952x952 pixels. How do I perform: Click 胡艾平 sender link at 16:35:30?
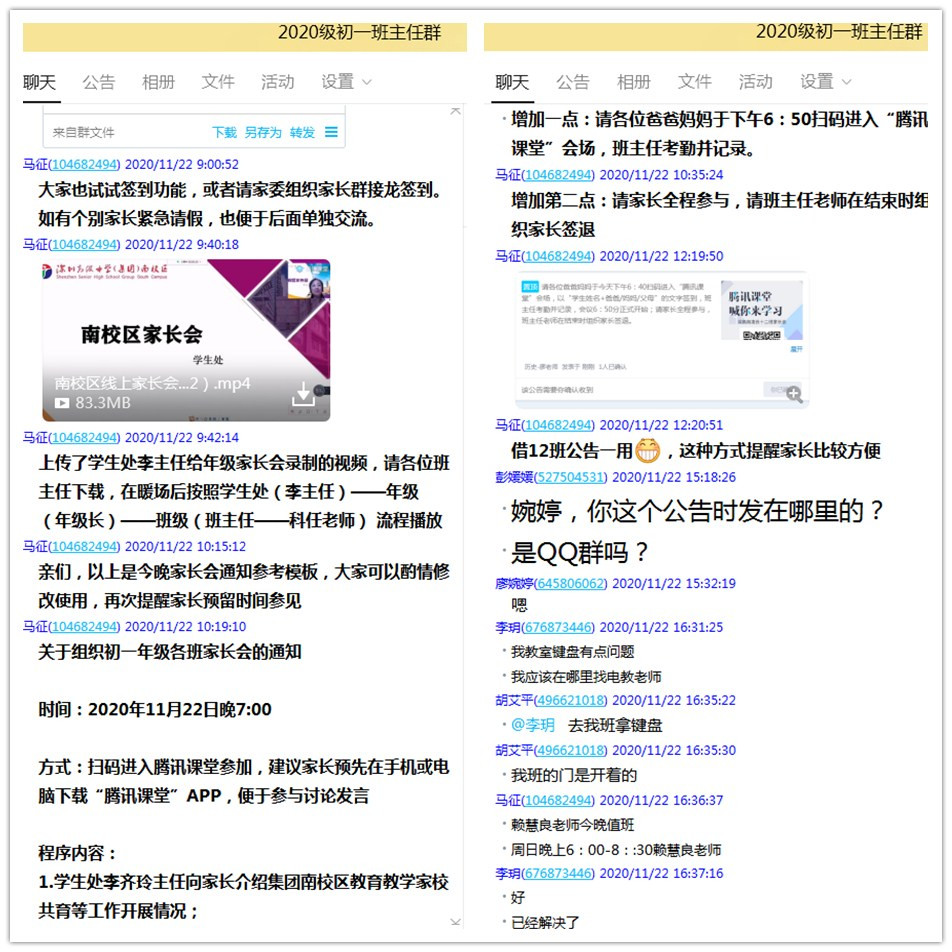(x=551, y=750)
